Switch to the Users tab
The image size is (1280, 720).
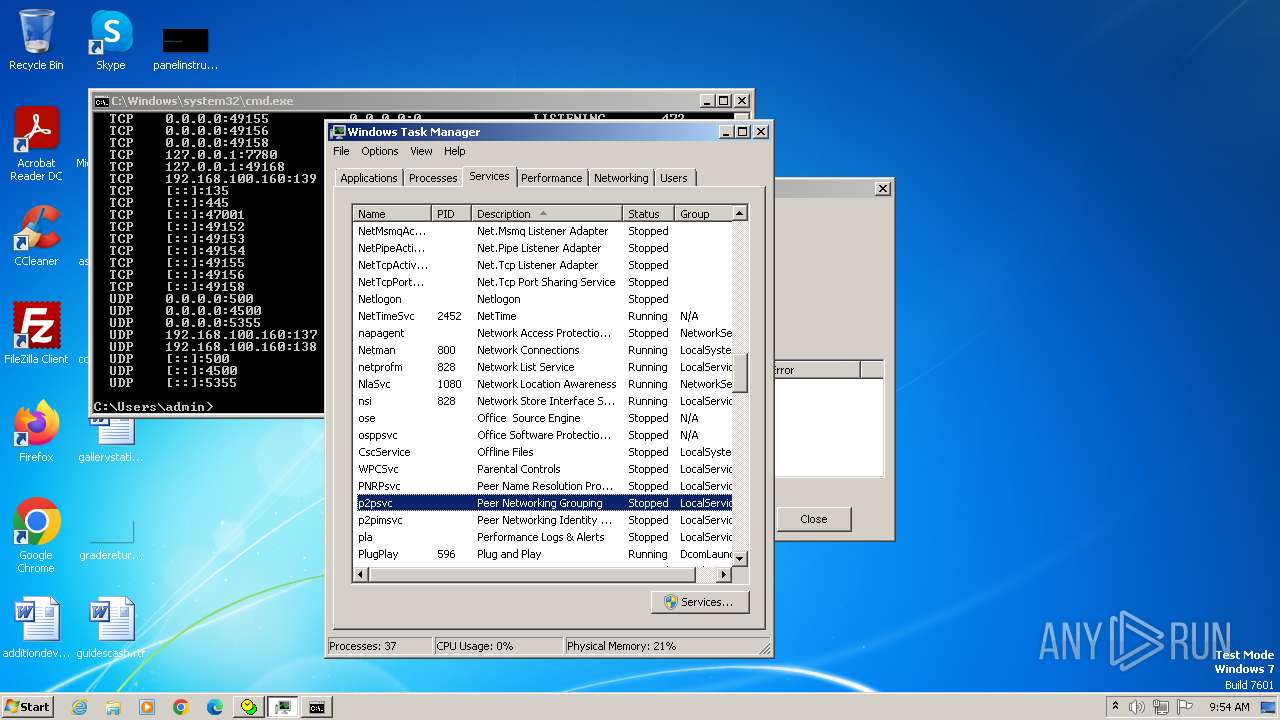point(674,178)
